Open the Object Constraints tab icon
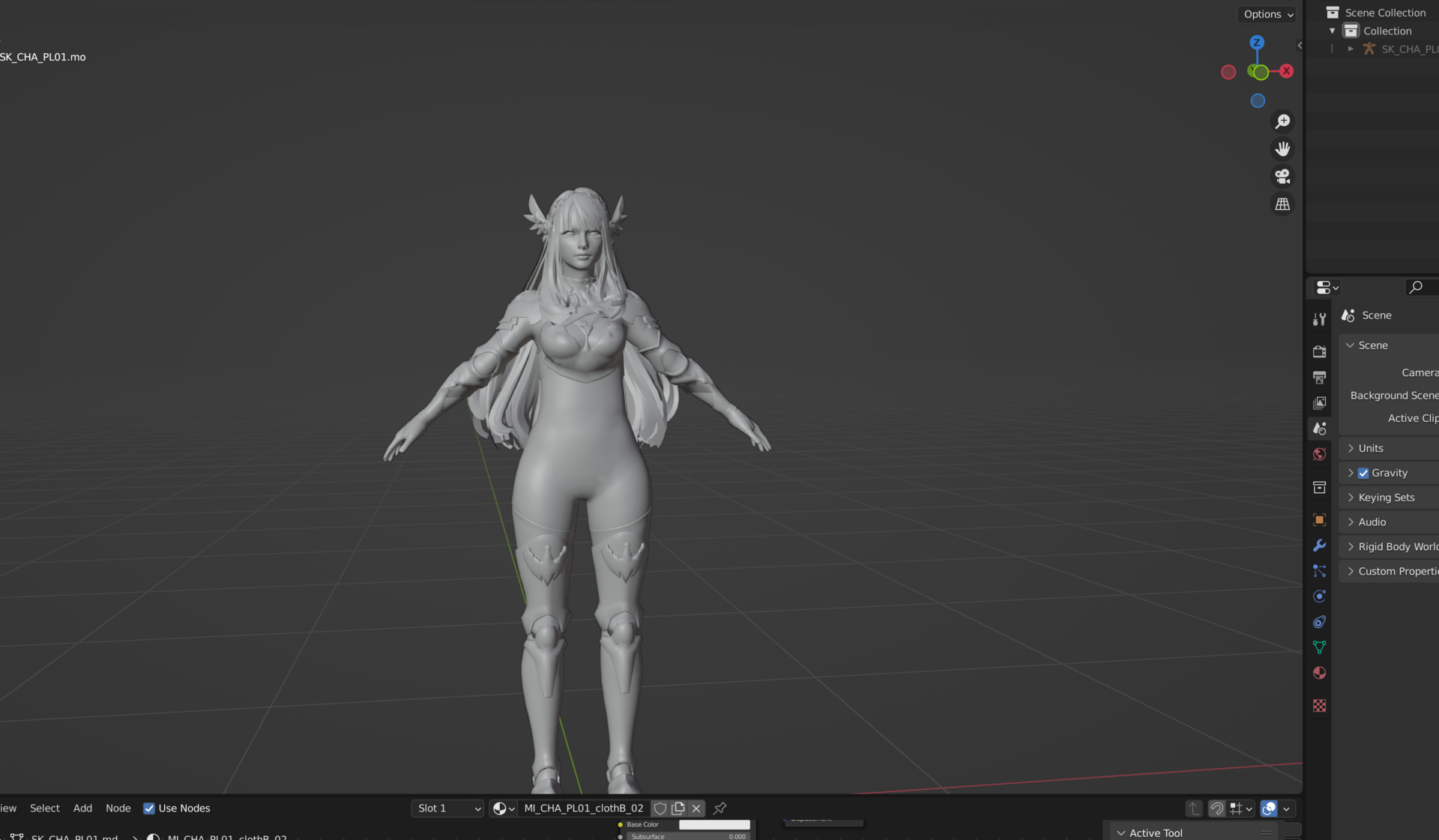Viewport: 1439px width, 840px height. tap(1319, 622)
